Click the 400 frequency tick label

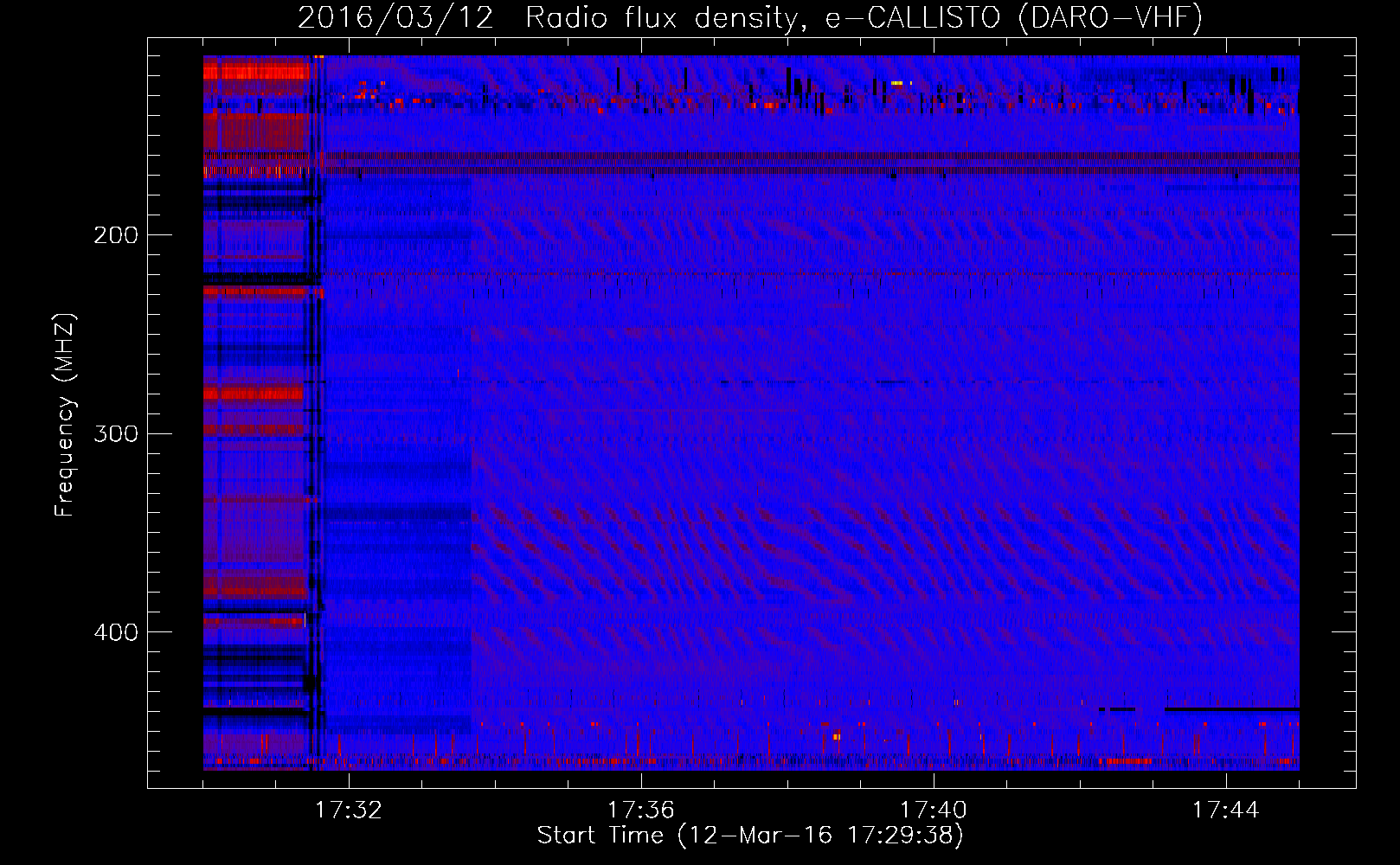(116, 632)
